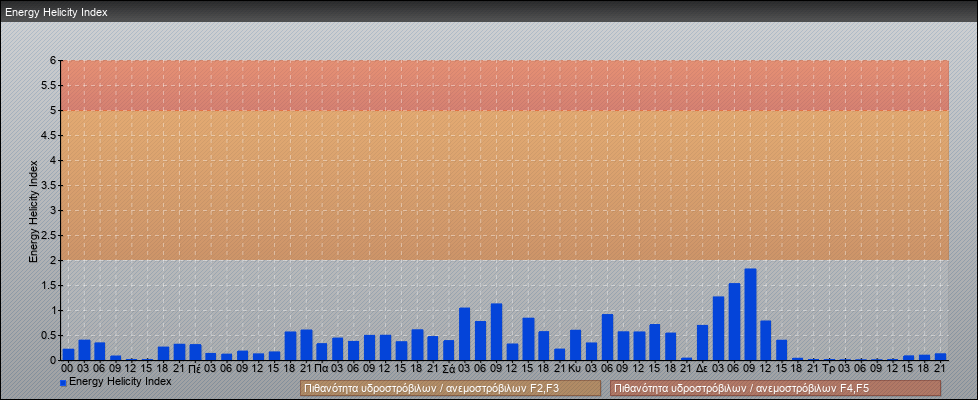Click the vertical y-axis title text
Image resolution: width=978 pixels, height=400 pixels.
click(x=33, y=211)
